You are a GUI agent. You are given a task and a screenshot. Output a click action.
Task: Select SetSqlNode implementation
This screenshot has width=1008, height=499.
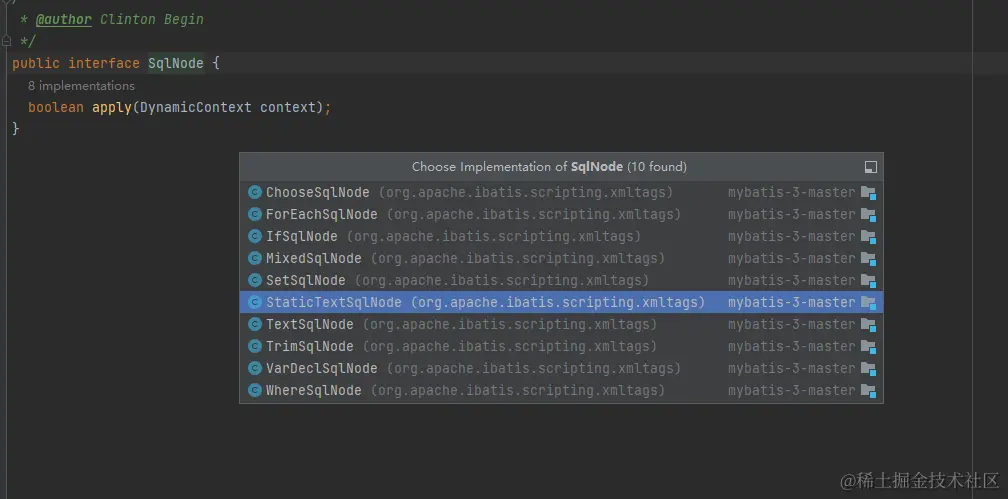(x=561, y=280)
